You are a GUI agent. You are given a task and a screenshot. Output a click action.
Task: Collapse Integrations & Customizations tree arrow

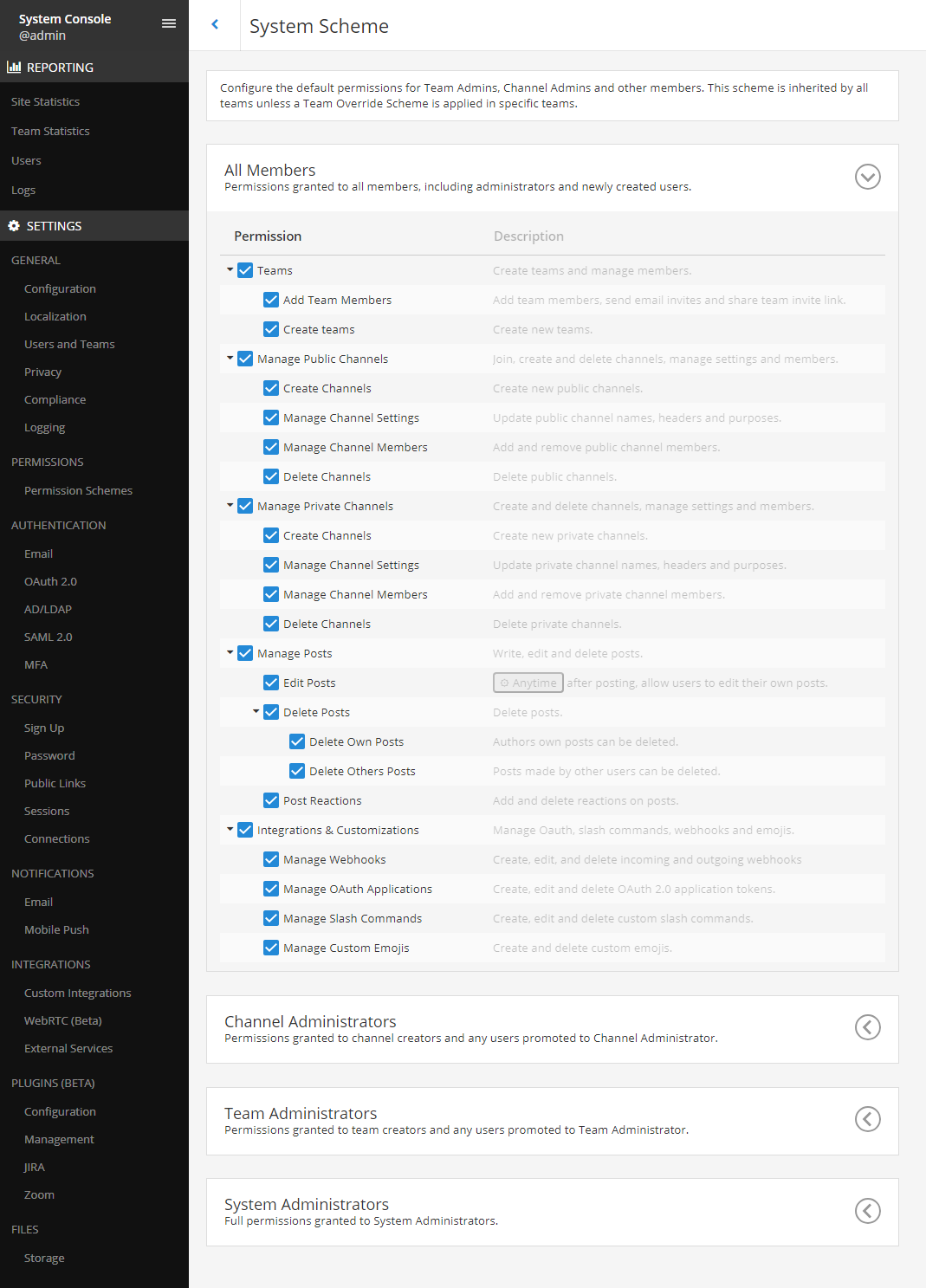[x=230, y=829]
